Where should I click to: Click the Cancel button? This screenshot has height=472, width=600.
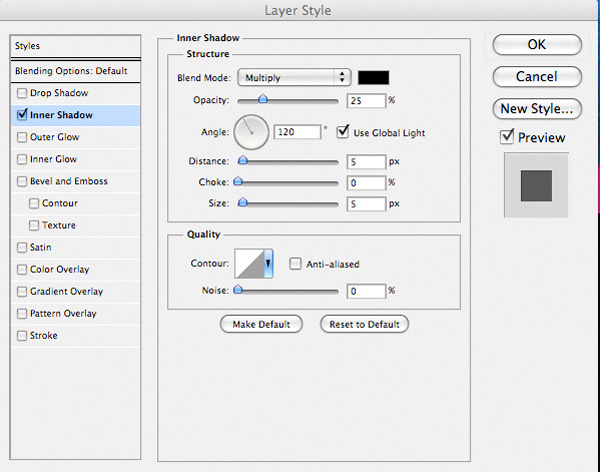537,77
